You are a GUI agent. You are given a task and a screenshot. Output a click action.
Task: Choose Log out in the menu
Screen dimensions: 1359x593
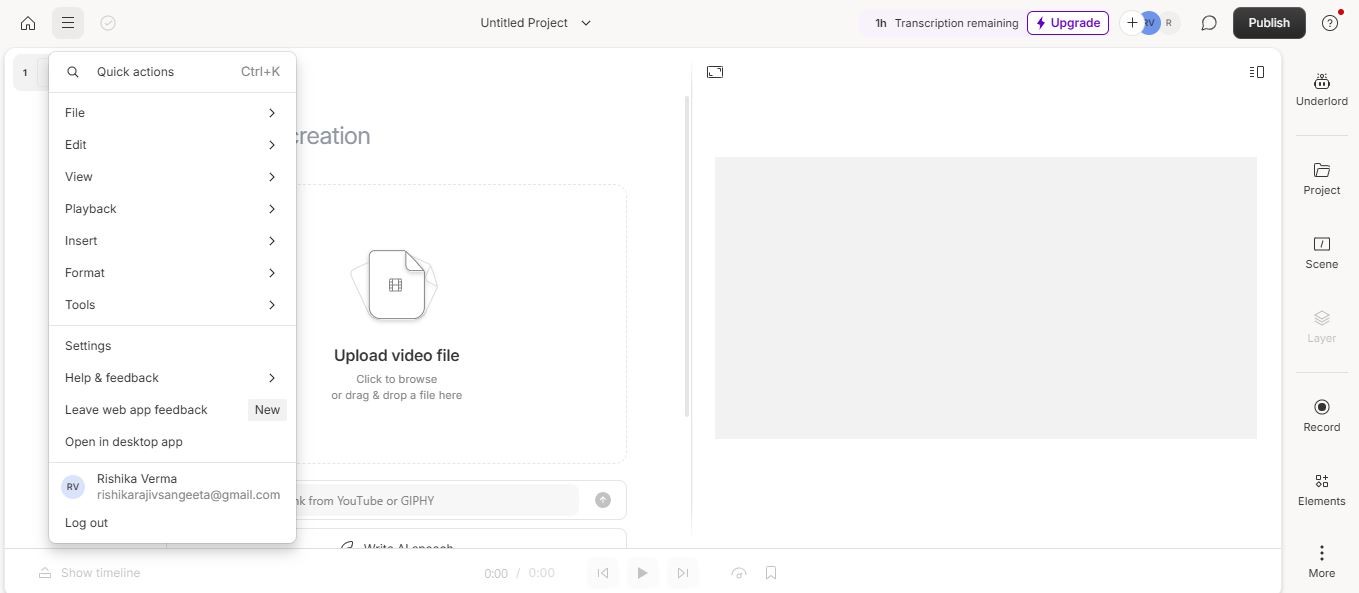click(x=86, y=523)
